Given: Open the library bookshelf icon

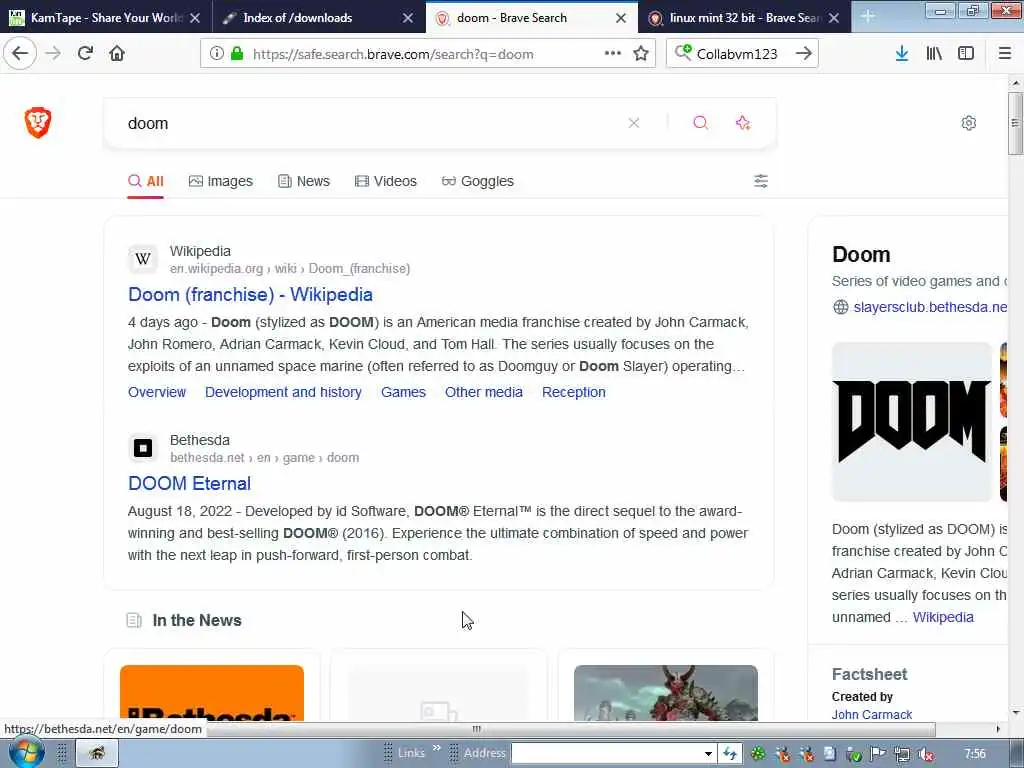Looking at the screenshot, I should click(x=934, y=54).
